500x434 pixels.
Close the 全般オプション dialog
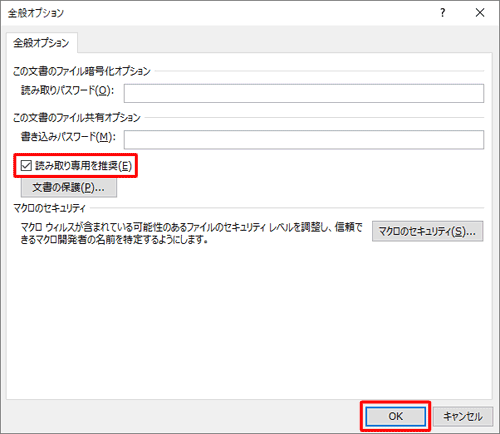[x=480, y=13]
